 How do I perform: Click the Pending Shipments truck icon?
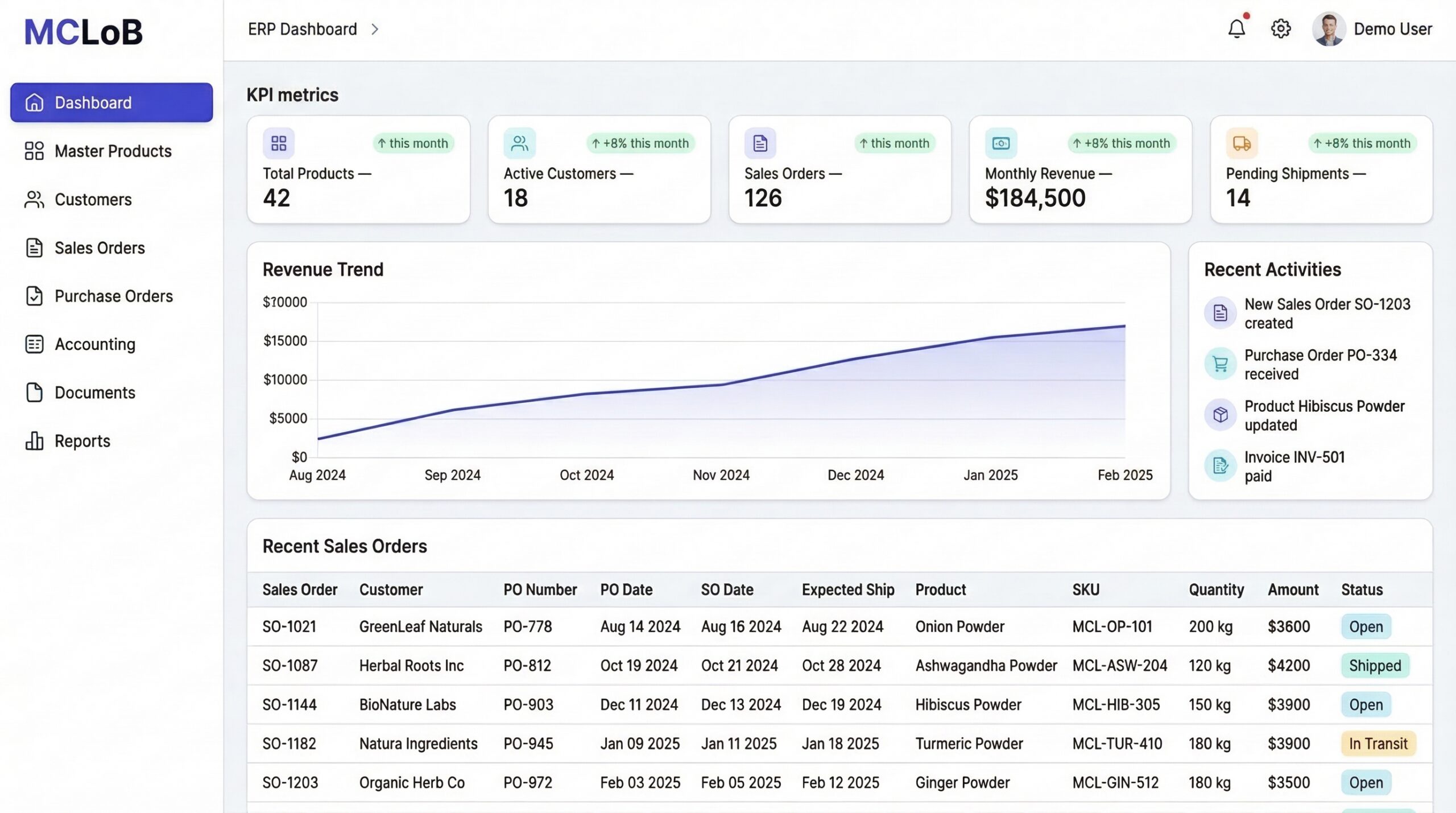point(1241,143)
